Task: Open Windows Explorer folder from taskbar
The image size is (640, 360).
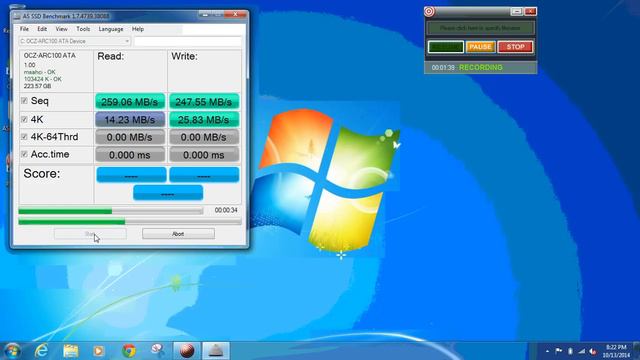Action: (x=71, y=351)
